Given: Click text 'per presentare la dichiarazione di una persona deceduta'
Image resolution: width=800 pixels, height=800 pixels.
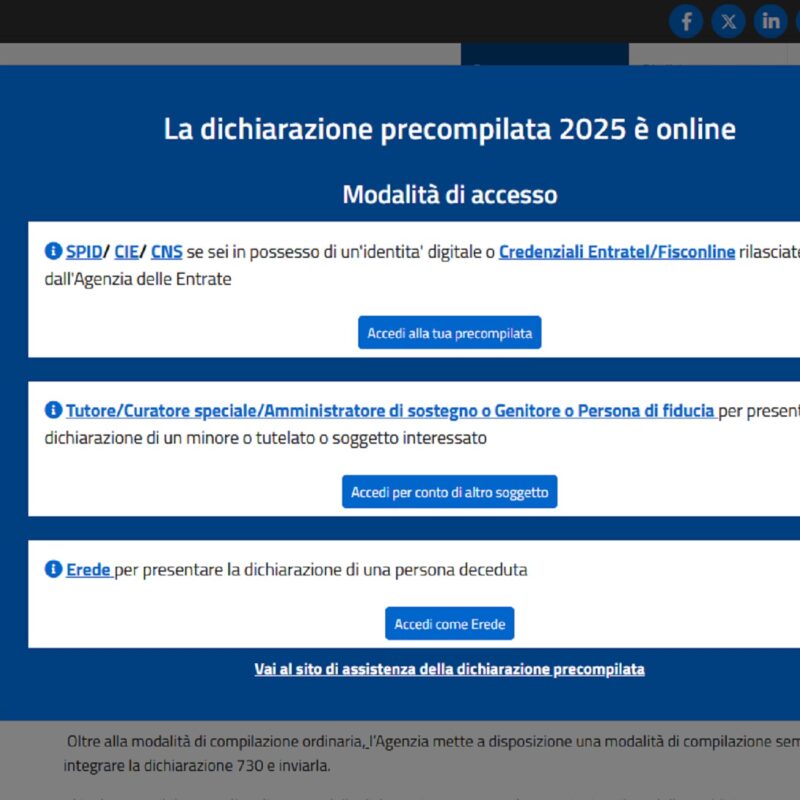Looking at the screenshot, I should (x=321, y=569).
